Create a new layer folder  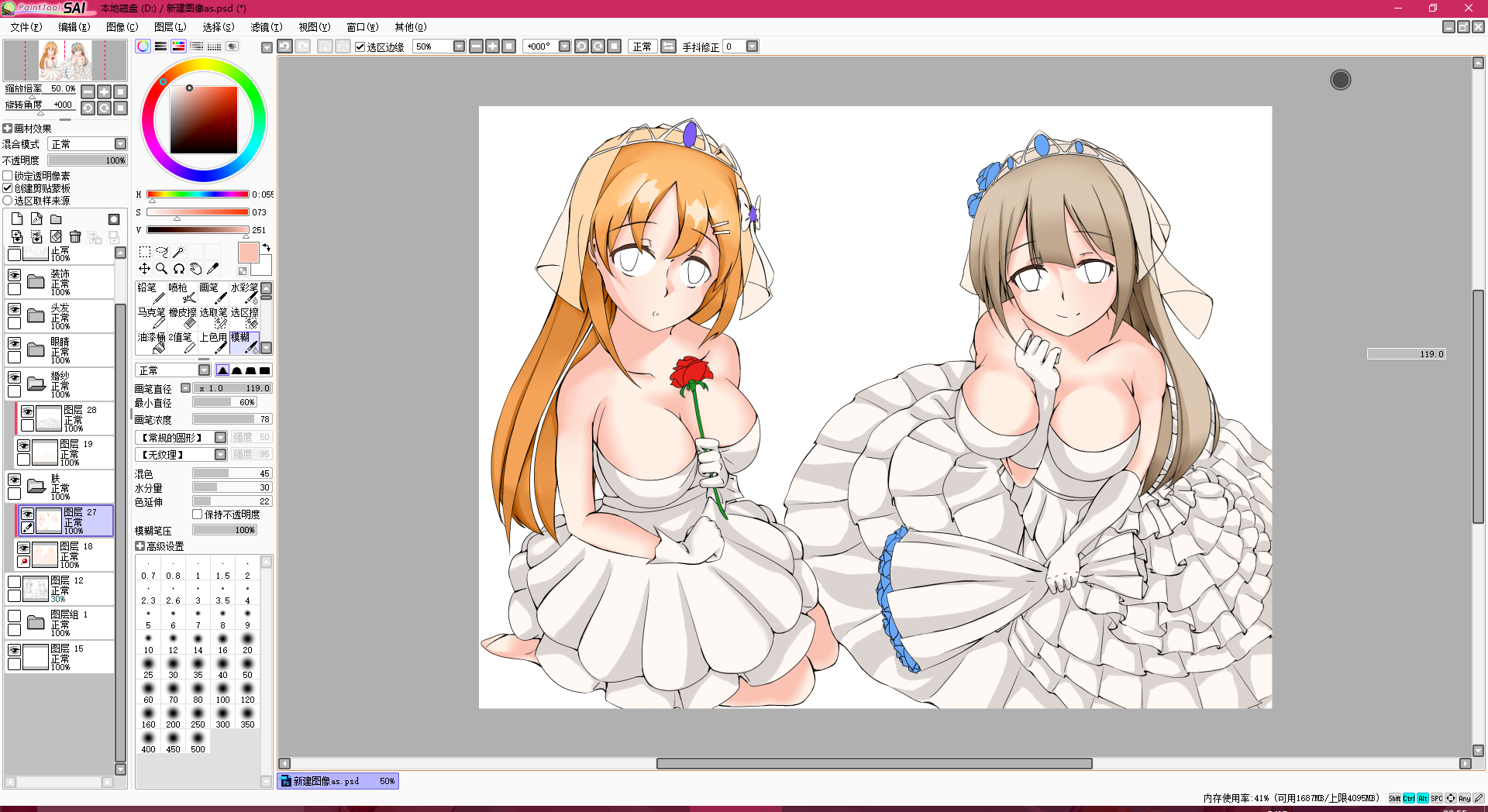click(x=56, y=219)
